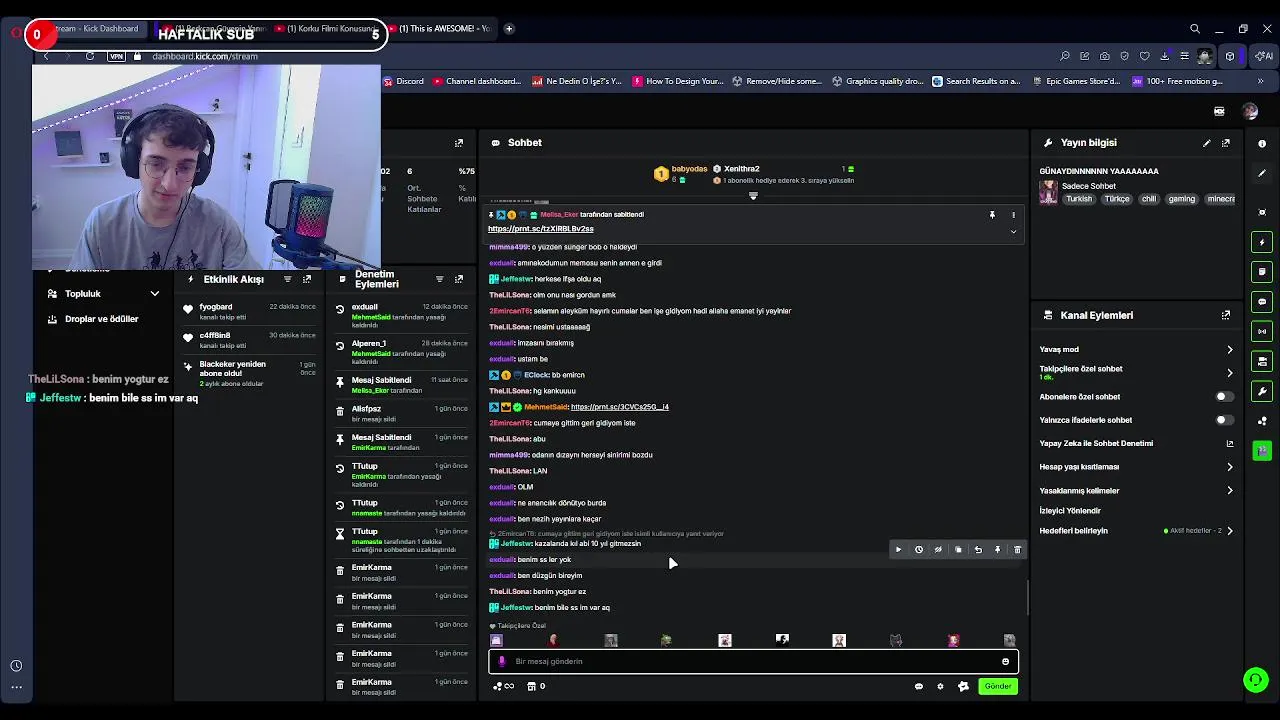Image resolution: width=1280 pixels, height=720 pixels.
Task: Click the browser AI button
Action: [x=1265, y=56]
